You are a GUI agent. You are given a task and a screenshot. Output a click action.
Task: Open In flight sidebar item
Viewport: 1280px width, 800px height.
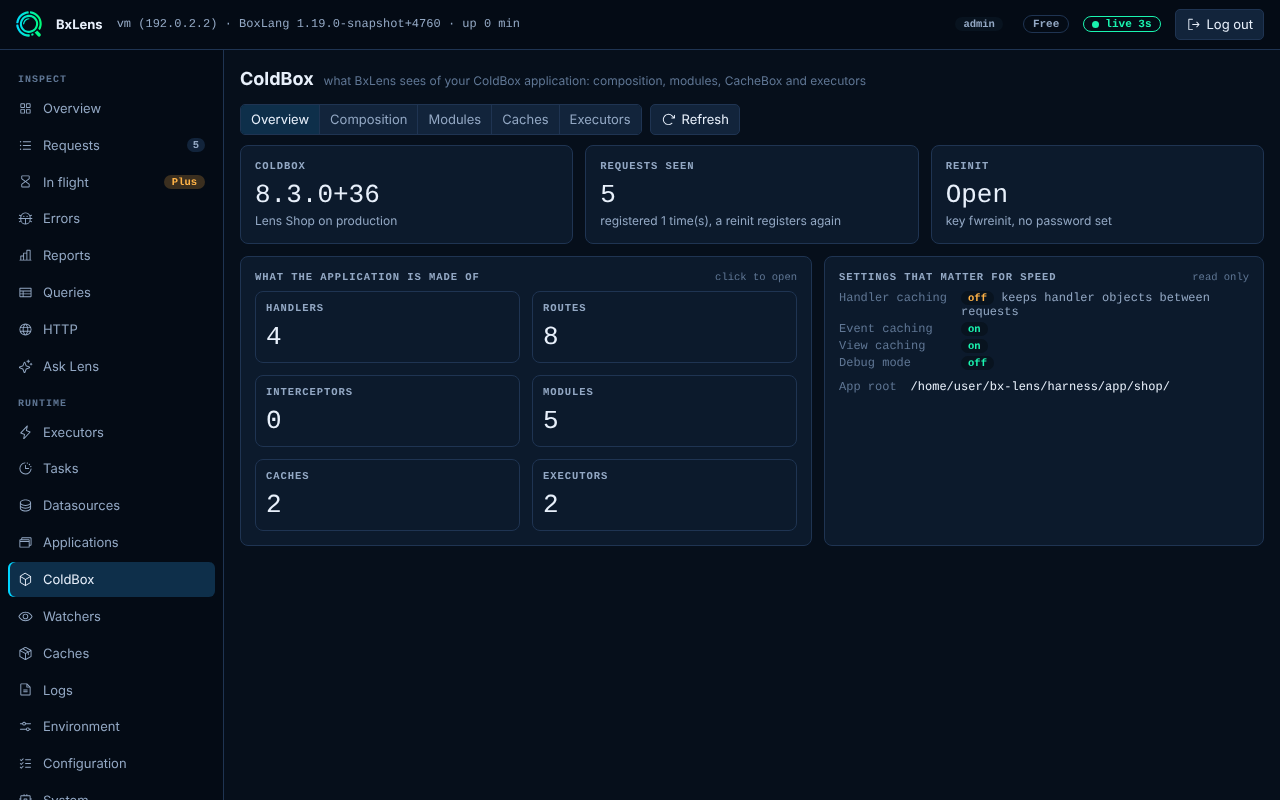click(111, 182)
